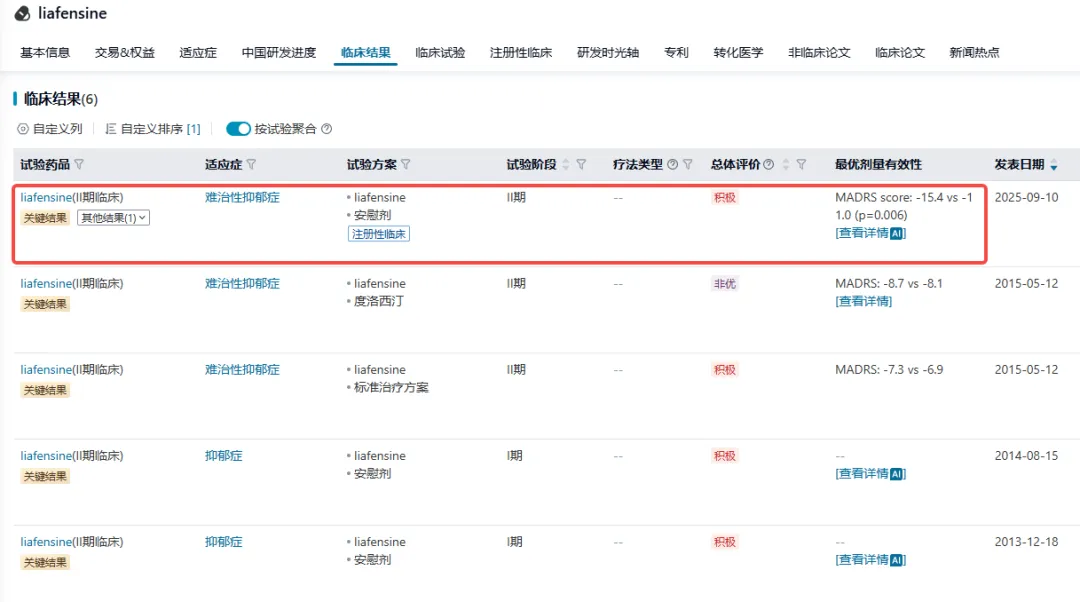
Task: Filter the 试验药品 column
Action: point(79,165)
